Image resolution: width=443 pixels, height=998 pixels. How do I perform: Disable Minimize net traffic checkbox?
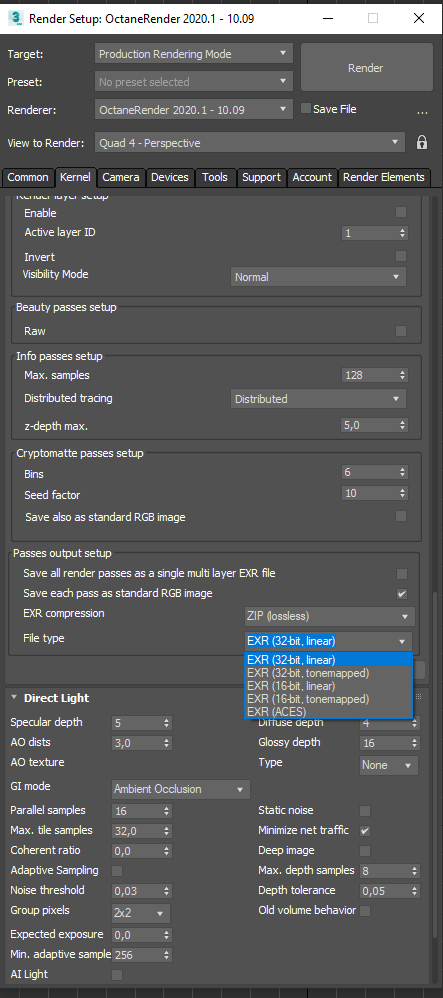tap(365, 831)
